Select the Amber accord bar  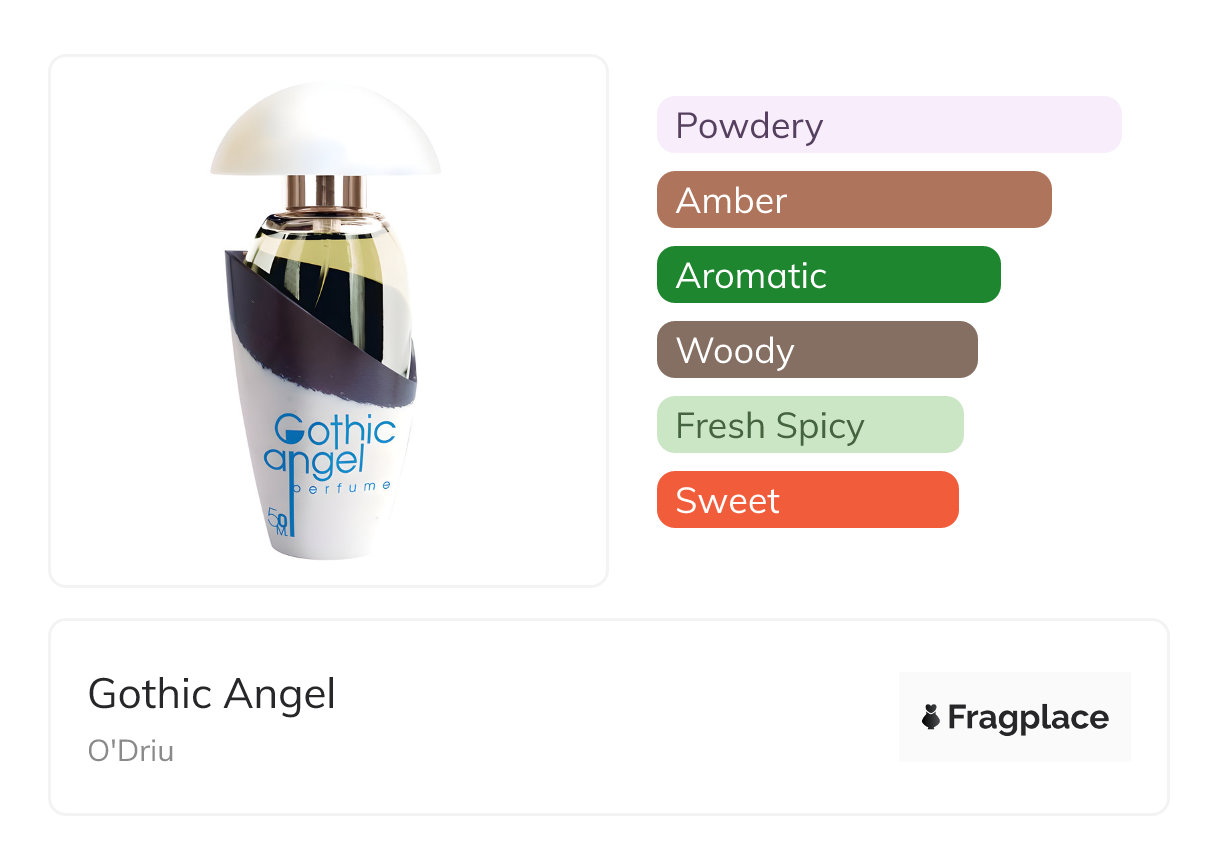click(853, 200)
